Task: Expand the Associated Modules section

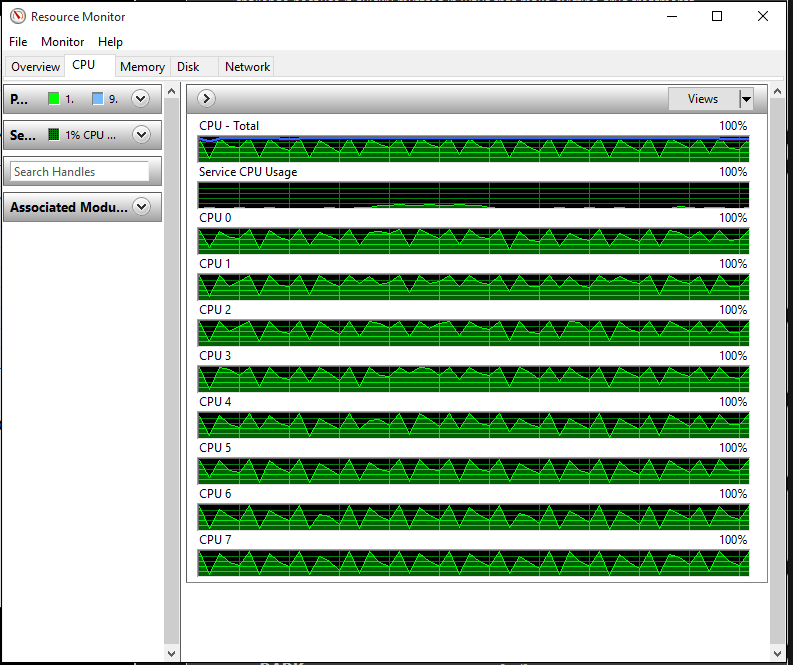Action: 142,206
